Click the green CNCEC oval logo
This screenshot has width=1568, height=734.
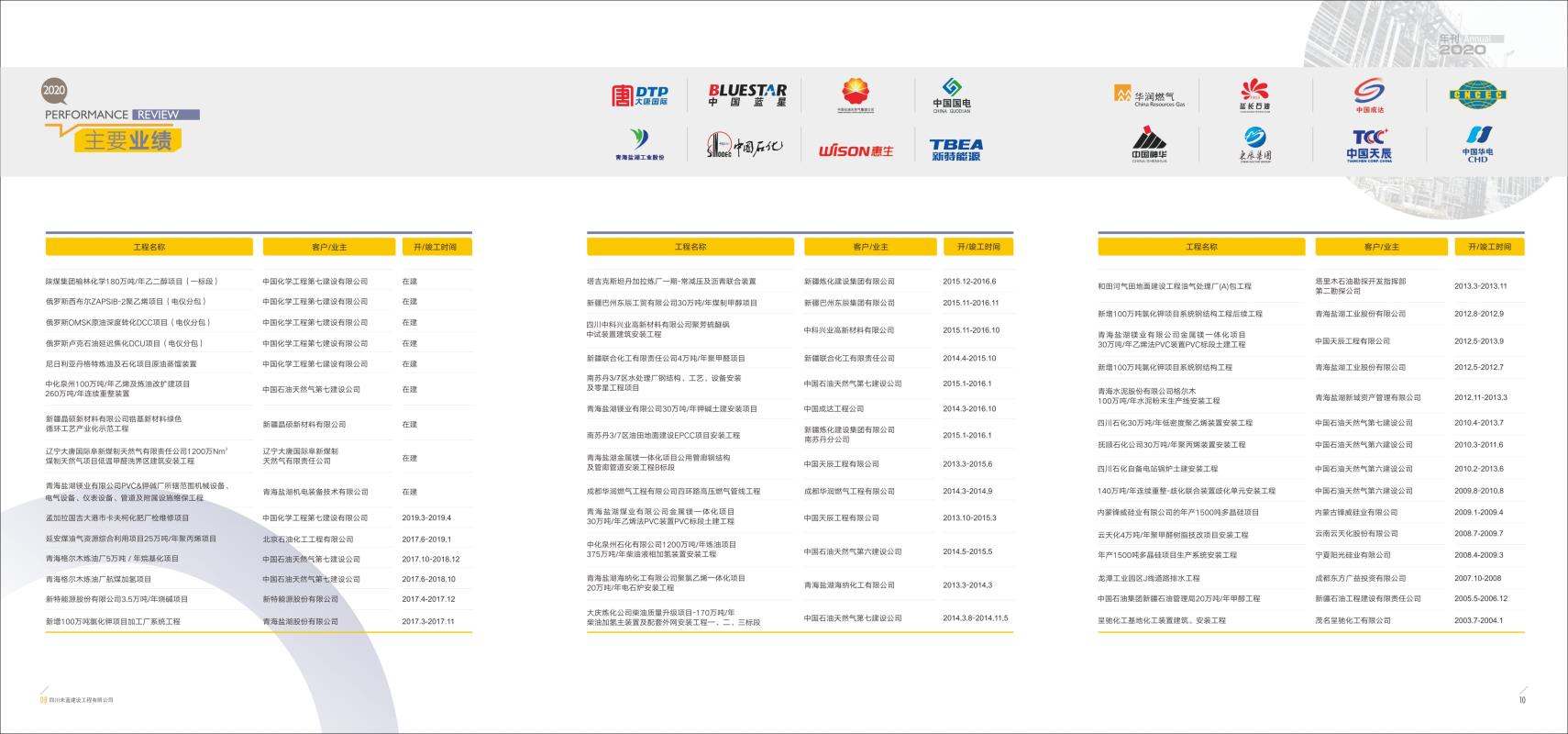coord(1477,94)
